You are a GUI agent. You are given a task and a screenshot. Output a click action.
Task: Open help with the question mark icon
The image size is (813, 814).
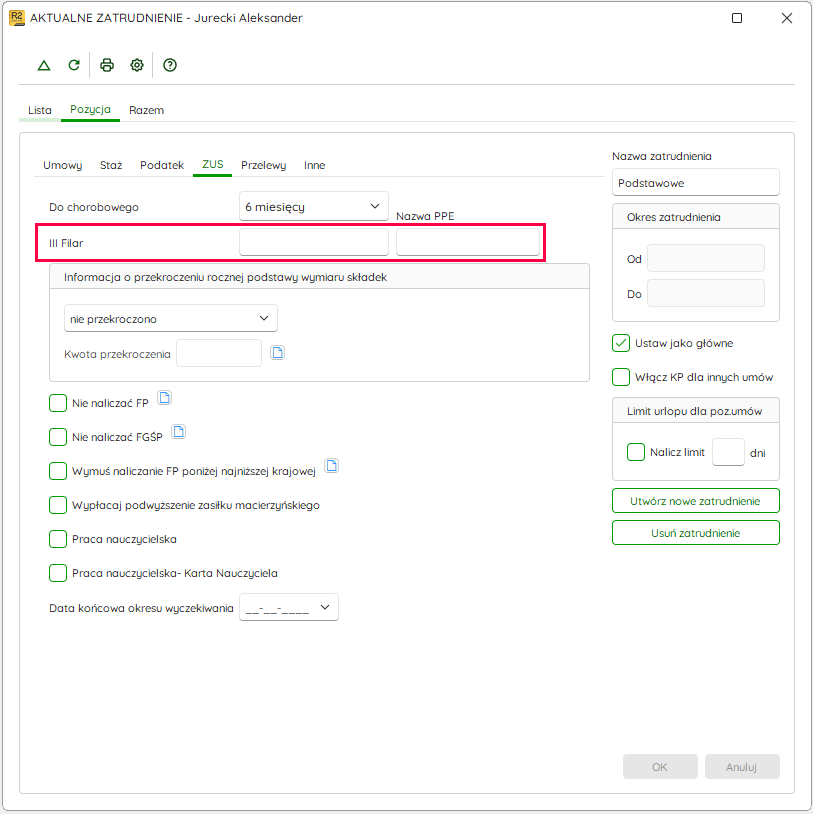pyautogui.click(x=170, y=65)
